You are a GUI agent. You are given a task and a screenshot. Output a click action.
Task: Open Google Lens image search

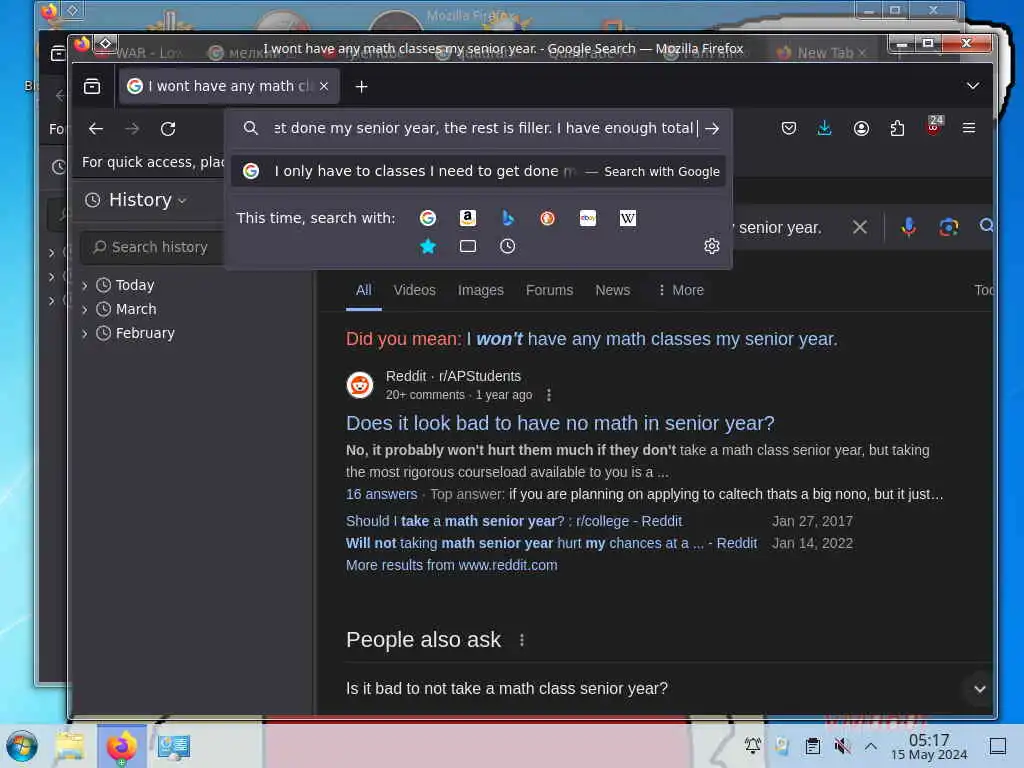pos(948,227)
